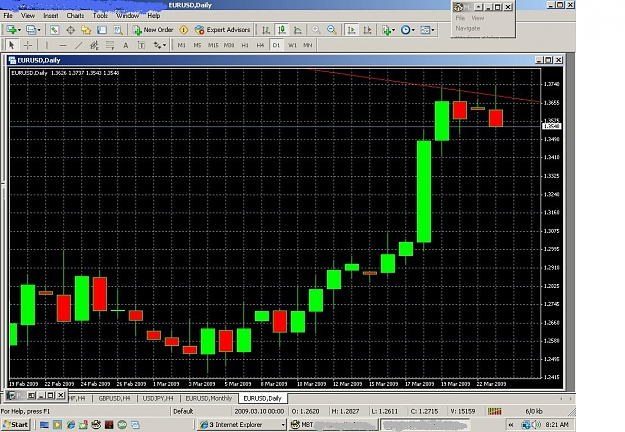Select the EURUSD,Daily chart tab
The image size is (625, 432).
[x=262, y=398]
